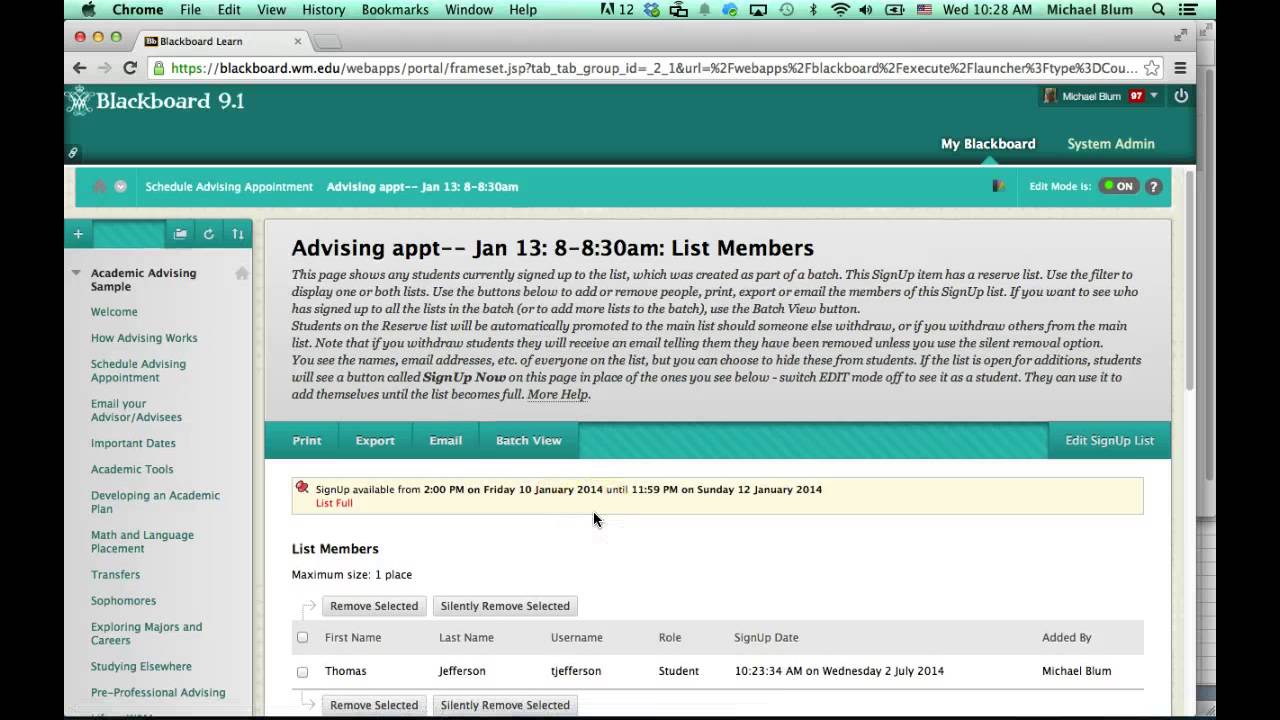Open the Time Machine menu bar icon
Viewport: 1280px width, 720px height.
[786, 10]
